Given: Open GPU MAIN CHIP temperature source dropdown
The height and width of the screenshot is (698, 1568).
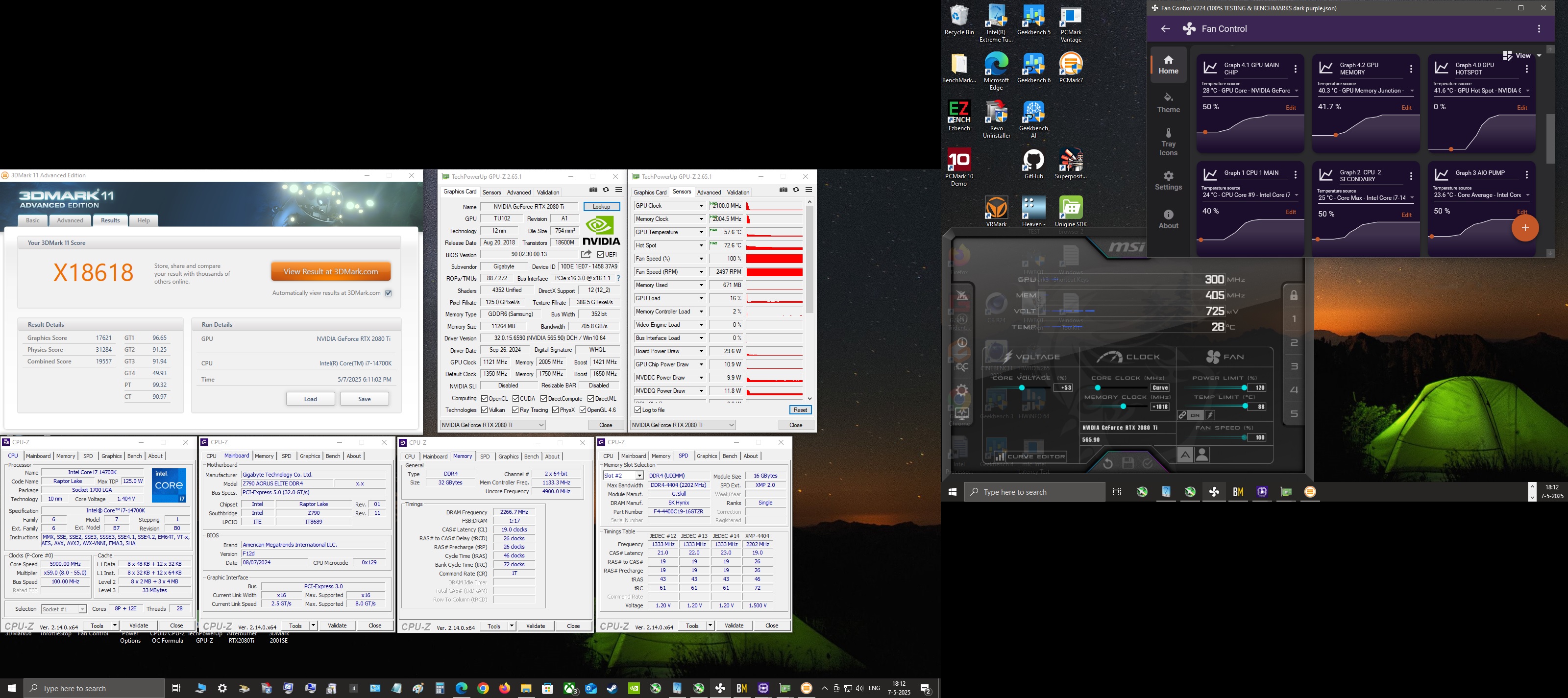Looking at the screenshot, I should 1249,91.
